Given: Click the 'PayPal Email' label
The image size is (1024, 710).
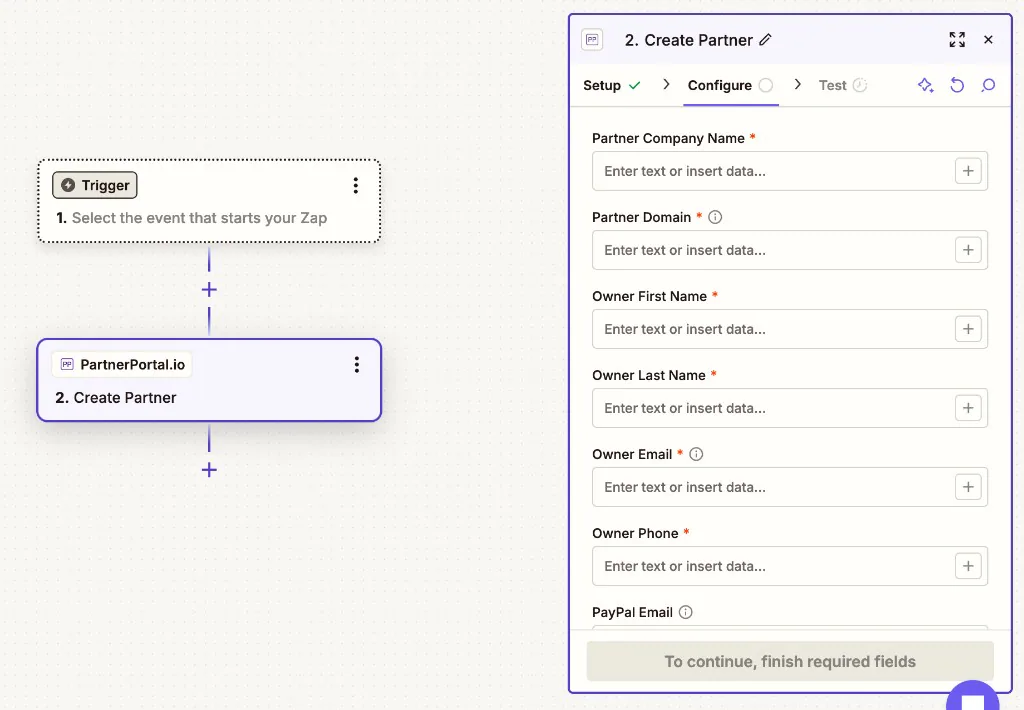Looking at the screenshot, I should [x=632, y=613].
